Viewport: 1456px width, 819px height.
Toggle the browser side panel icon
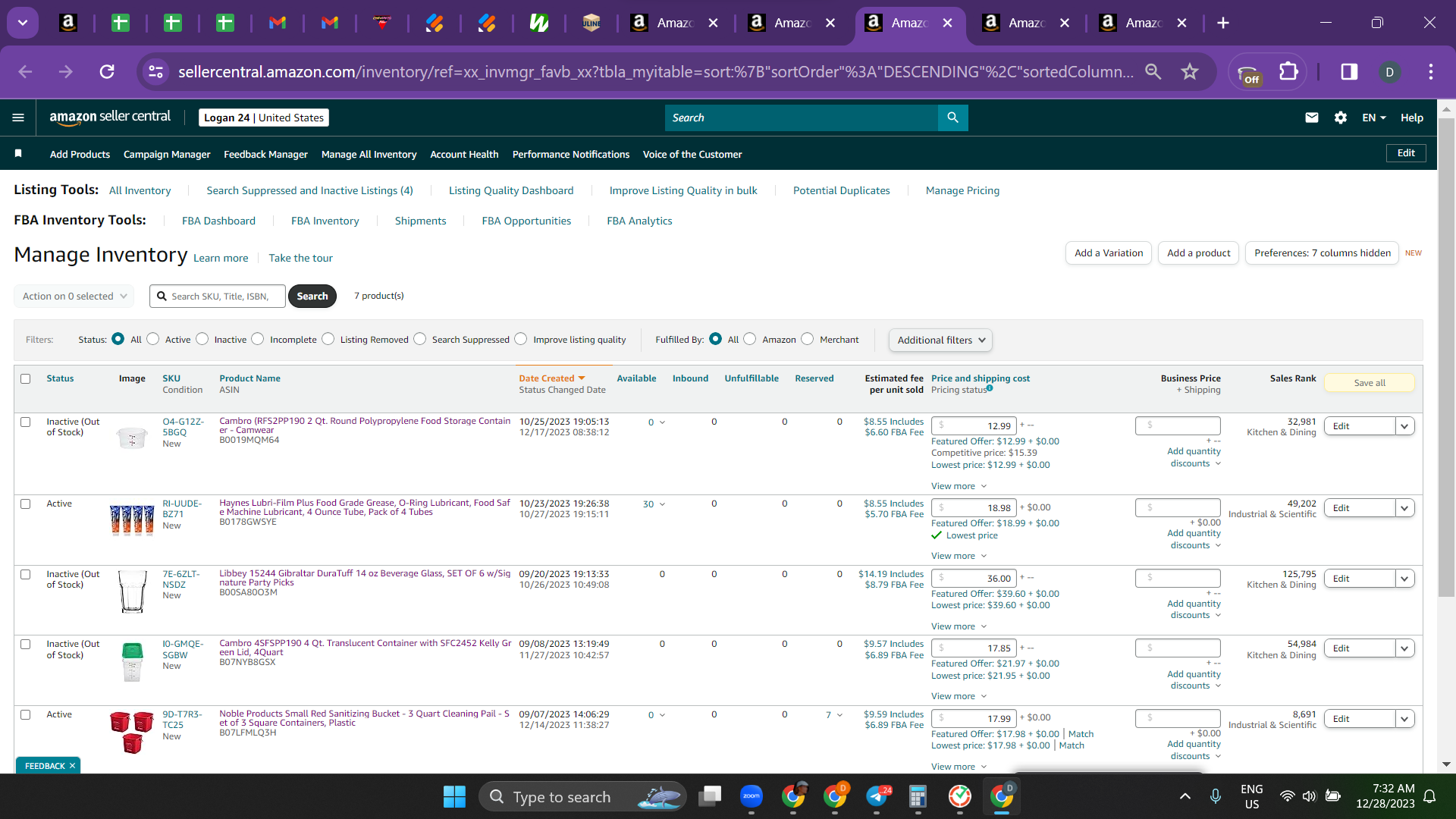click(x=1349, y=71)
